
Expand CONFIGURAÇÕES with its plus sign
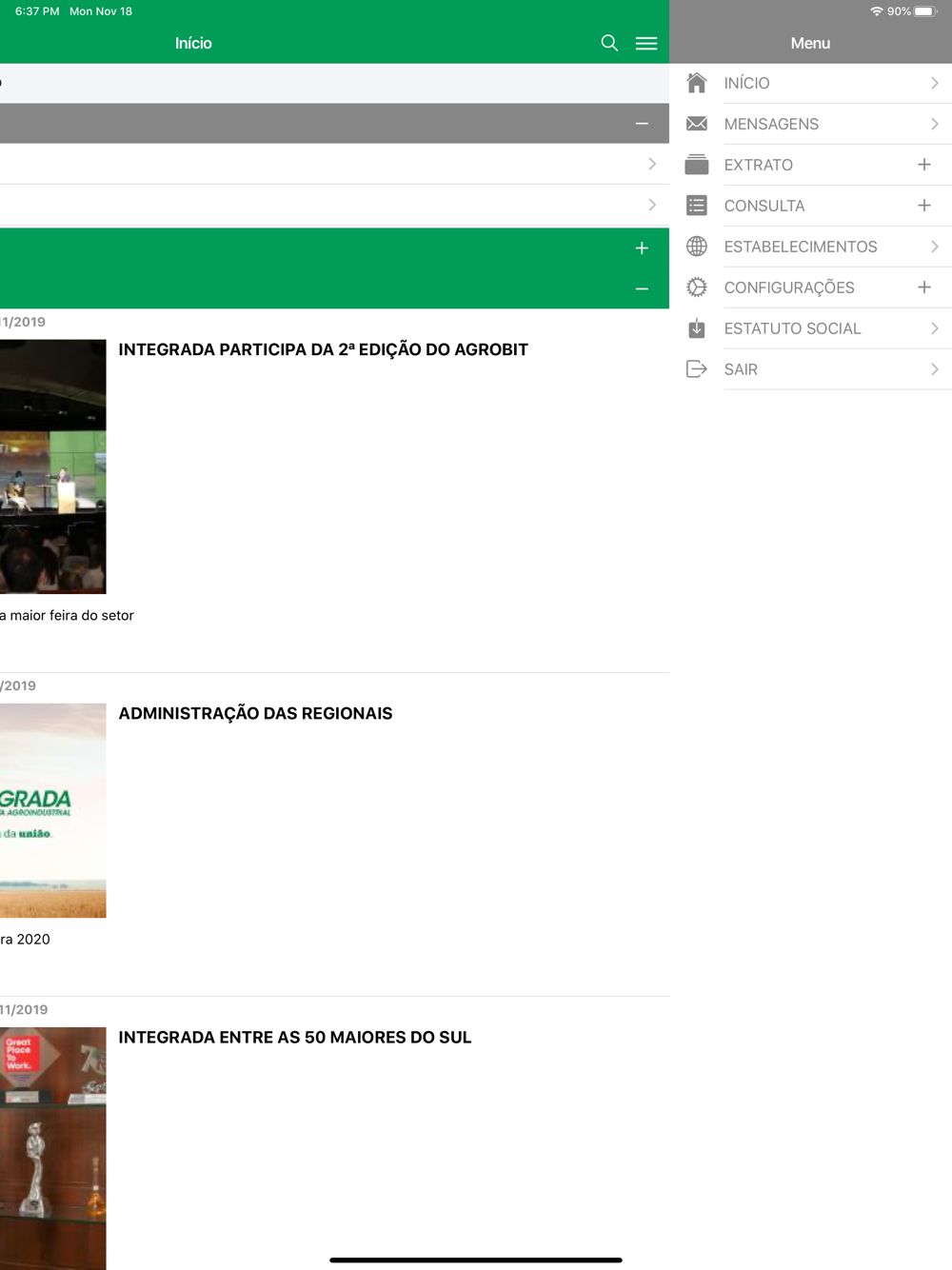pos(923,288)
